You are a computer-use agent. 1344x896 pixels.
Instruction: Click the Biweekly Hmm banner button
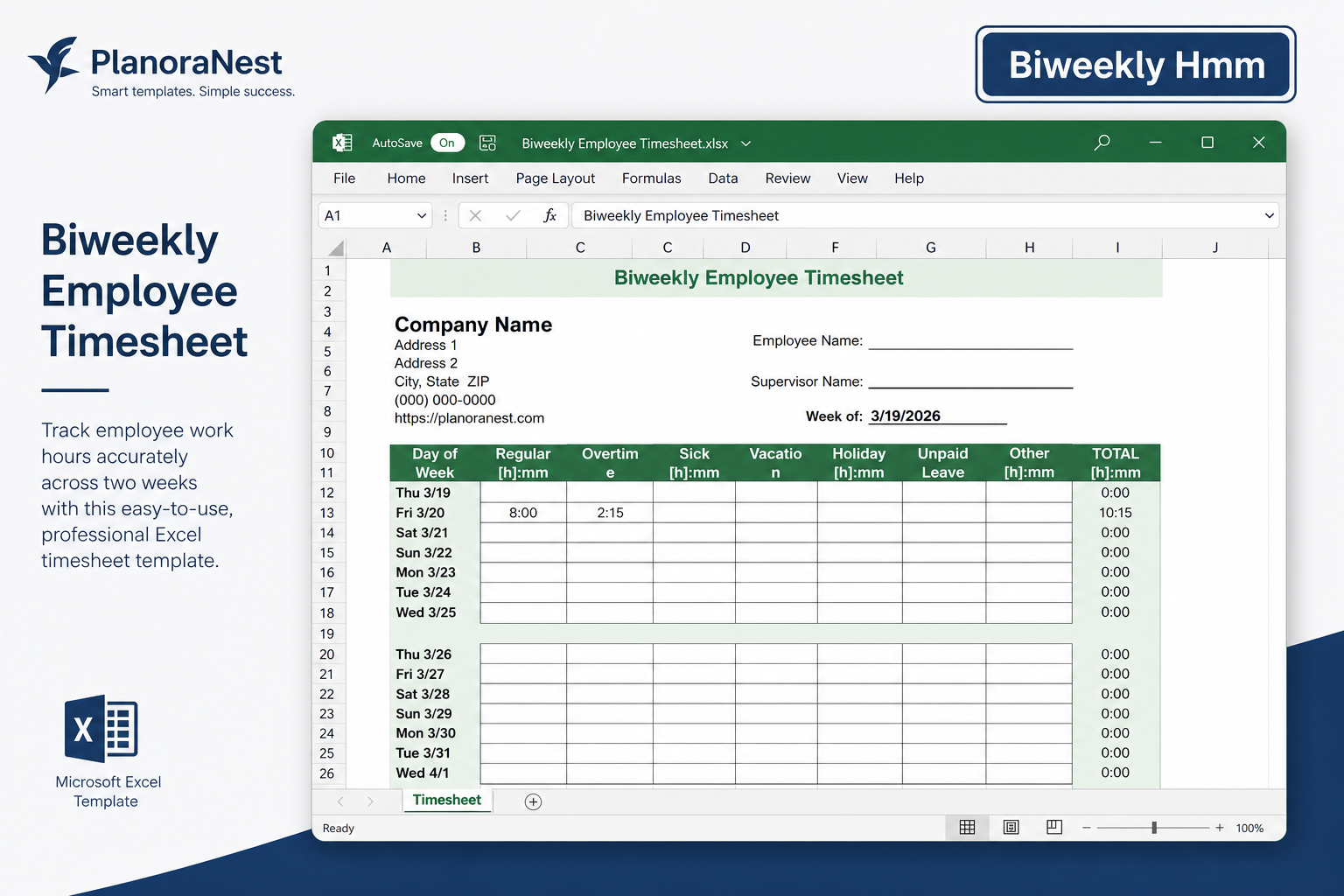1136,65
